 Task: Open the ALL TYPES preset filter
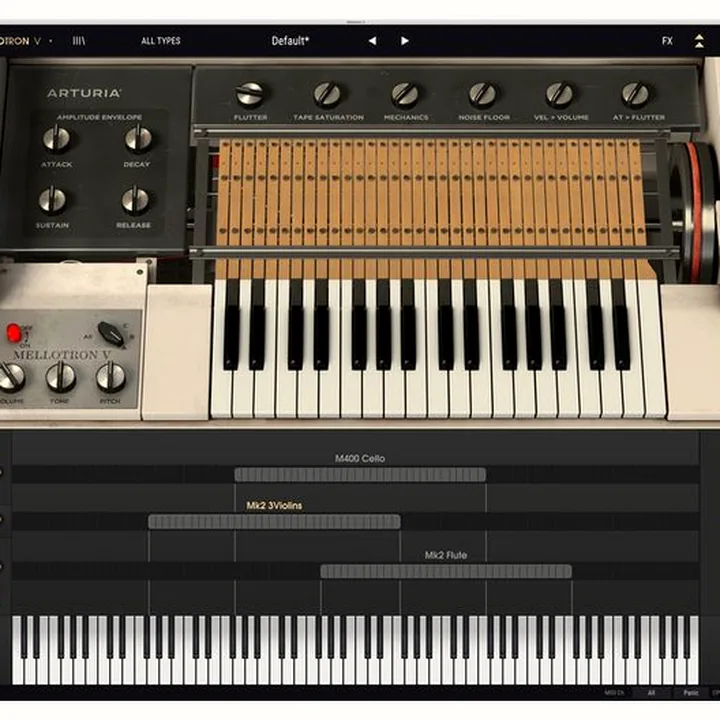(161, 41)
